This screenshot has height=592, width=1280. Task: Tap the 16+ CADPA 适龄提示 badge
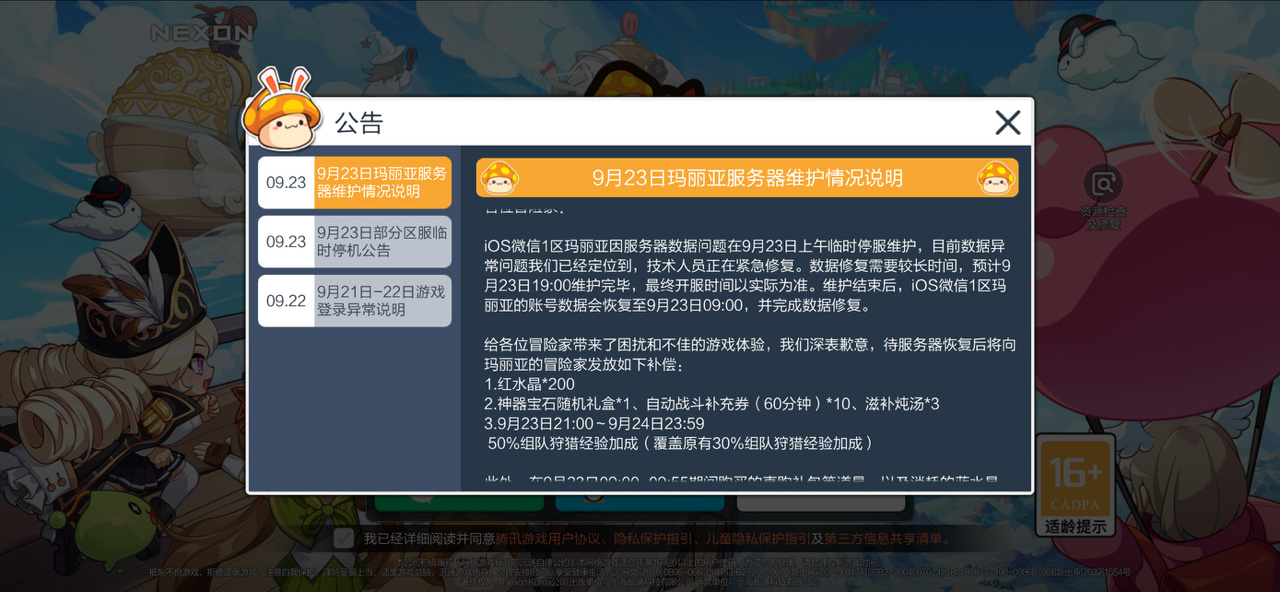point(1075,486)
